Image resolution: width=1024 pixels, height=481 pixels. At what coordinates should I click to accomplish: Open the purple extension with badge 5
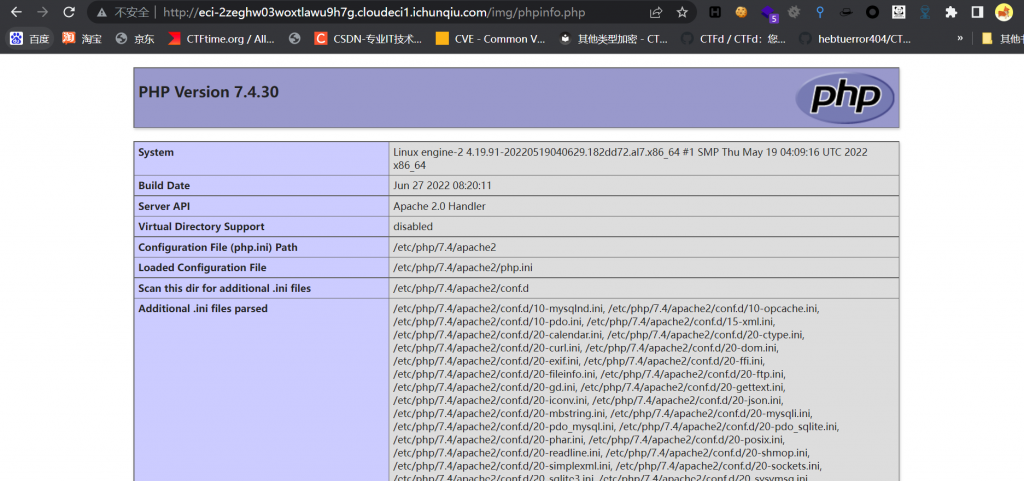(x=768, y=13)
